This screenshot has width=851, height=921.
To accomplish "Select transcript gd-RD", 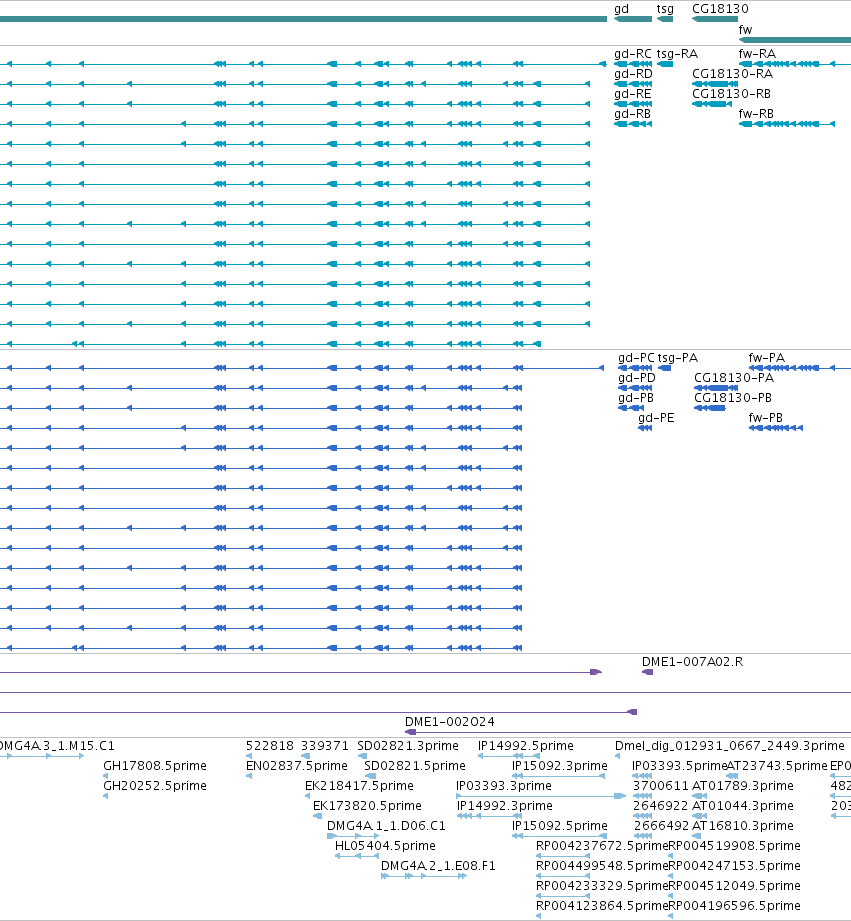I will 633,74.
